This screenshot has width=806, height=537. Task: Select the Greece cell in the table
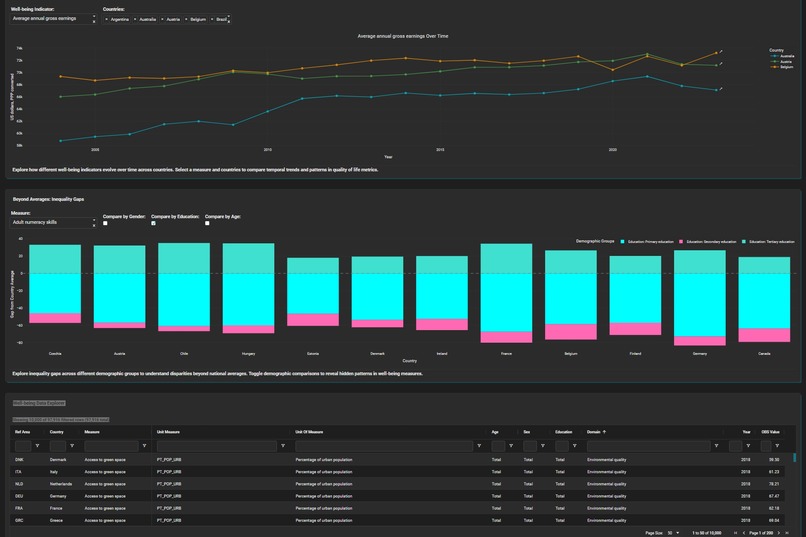point(56,521)
